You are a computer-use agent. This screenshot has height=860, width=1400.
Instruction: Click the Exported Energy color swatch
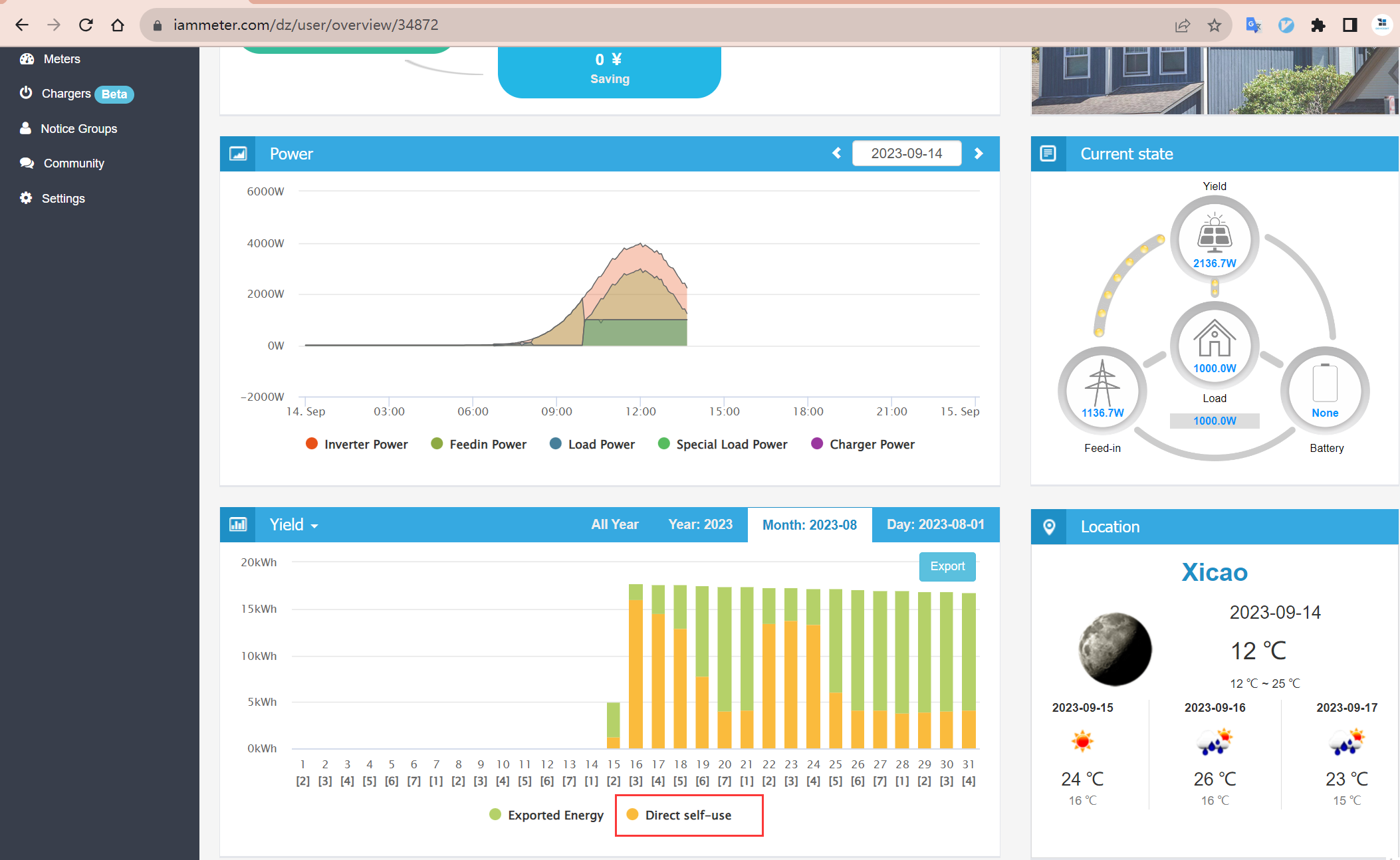(x=495, y=815)
